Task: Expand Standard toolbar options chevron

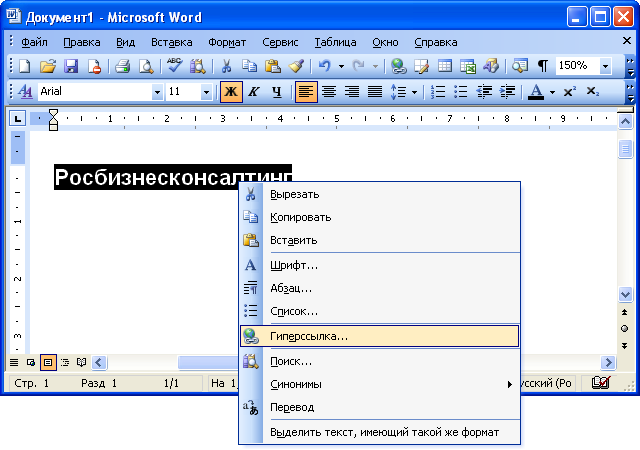Action: [631, 67]
